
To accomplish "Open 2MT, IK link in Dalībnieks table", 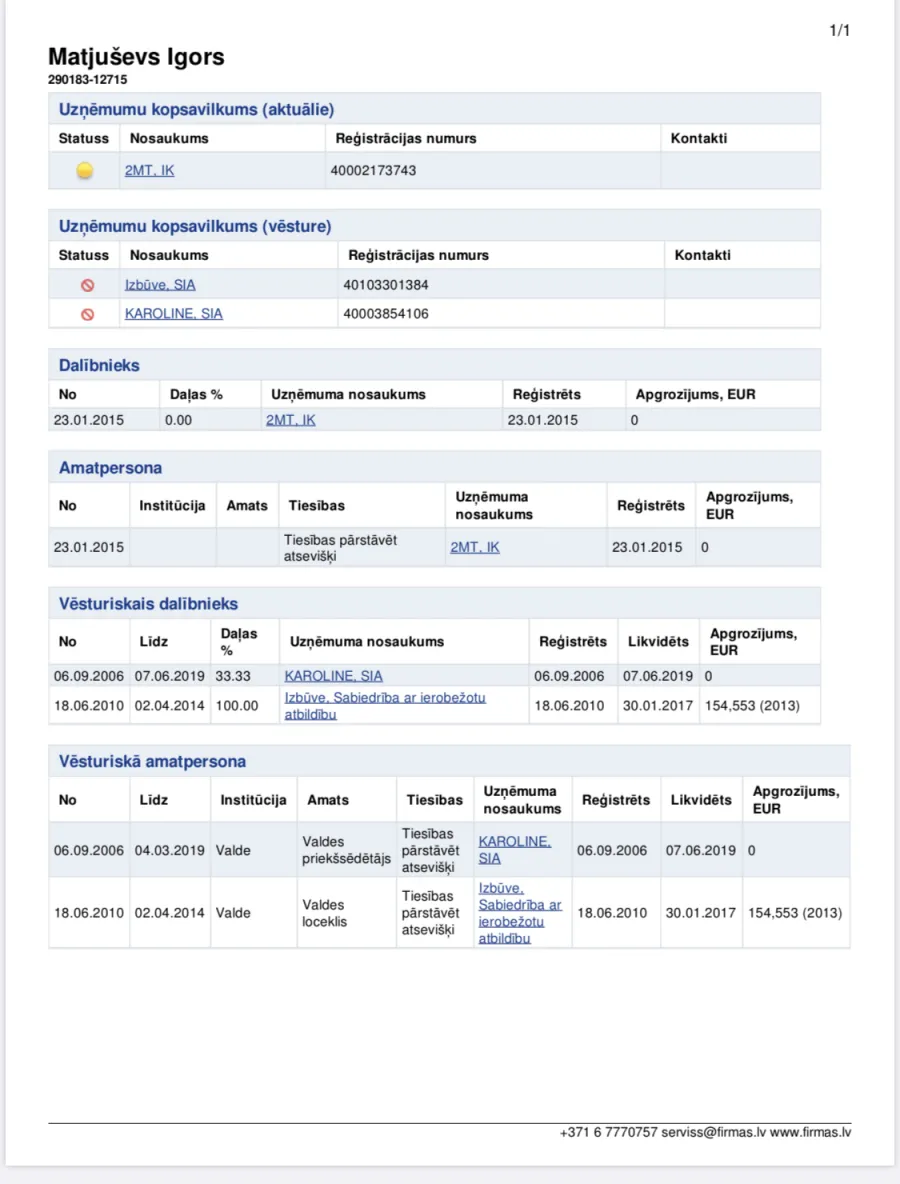I will (x=291, y=420).
